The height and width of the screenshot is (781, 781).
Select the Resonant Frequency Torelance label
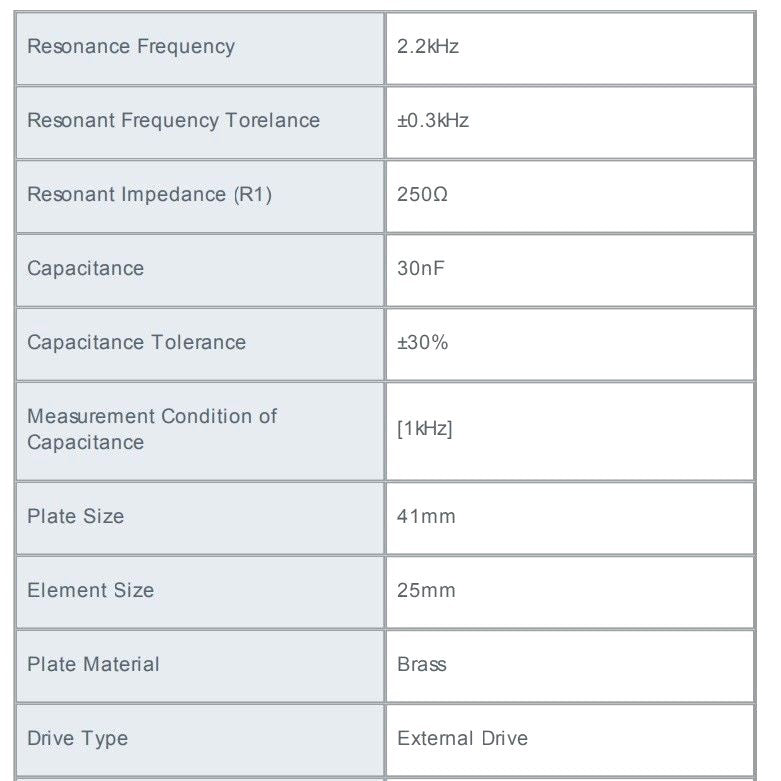click(173, 121)
